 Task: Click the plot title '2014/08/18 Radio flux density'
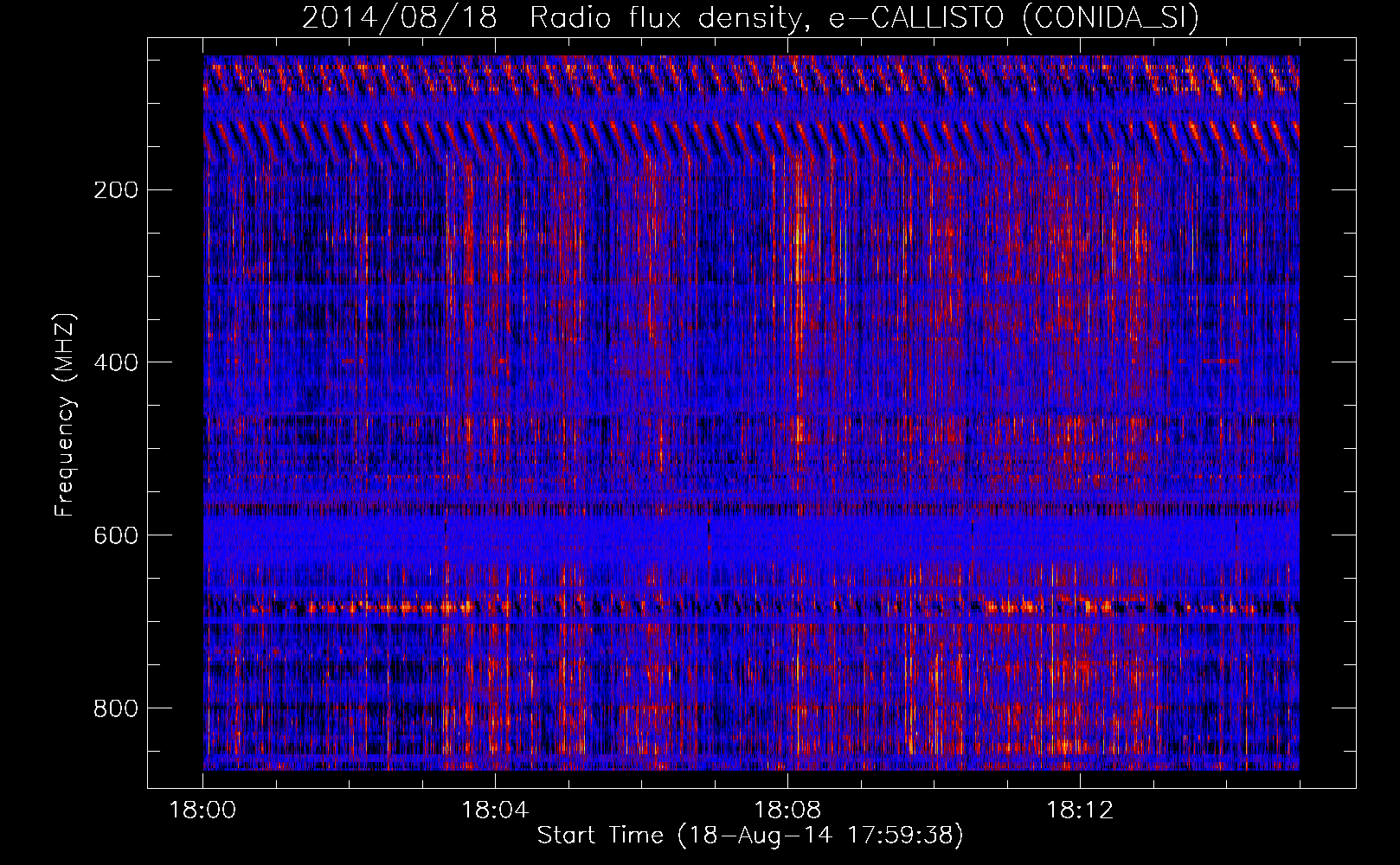[557, 18]
